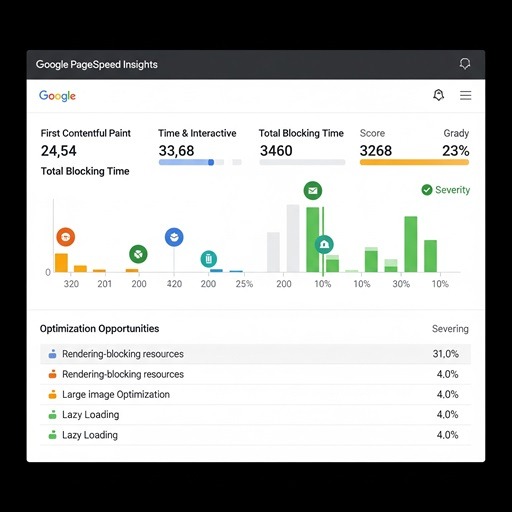
Task: Click the Severing column header
Action: click(450, 329)
